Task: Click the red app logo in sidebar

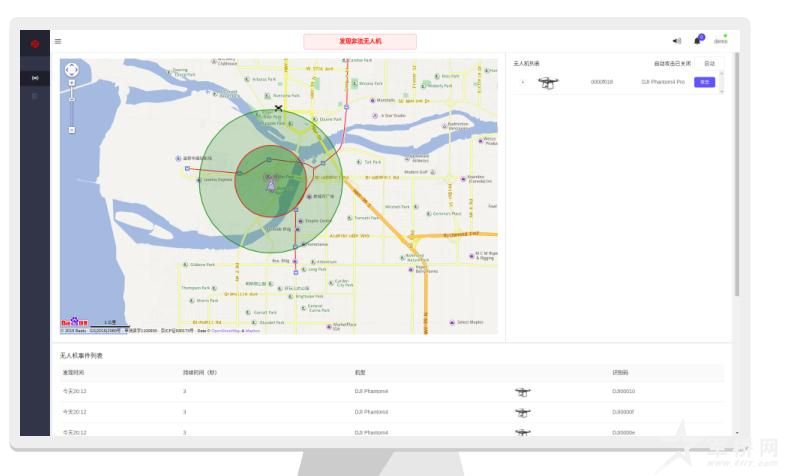Action: coord(36,42)
